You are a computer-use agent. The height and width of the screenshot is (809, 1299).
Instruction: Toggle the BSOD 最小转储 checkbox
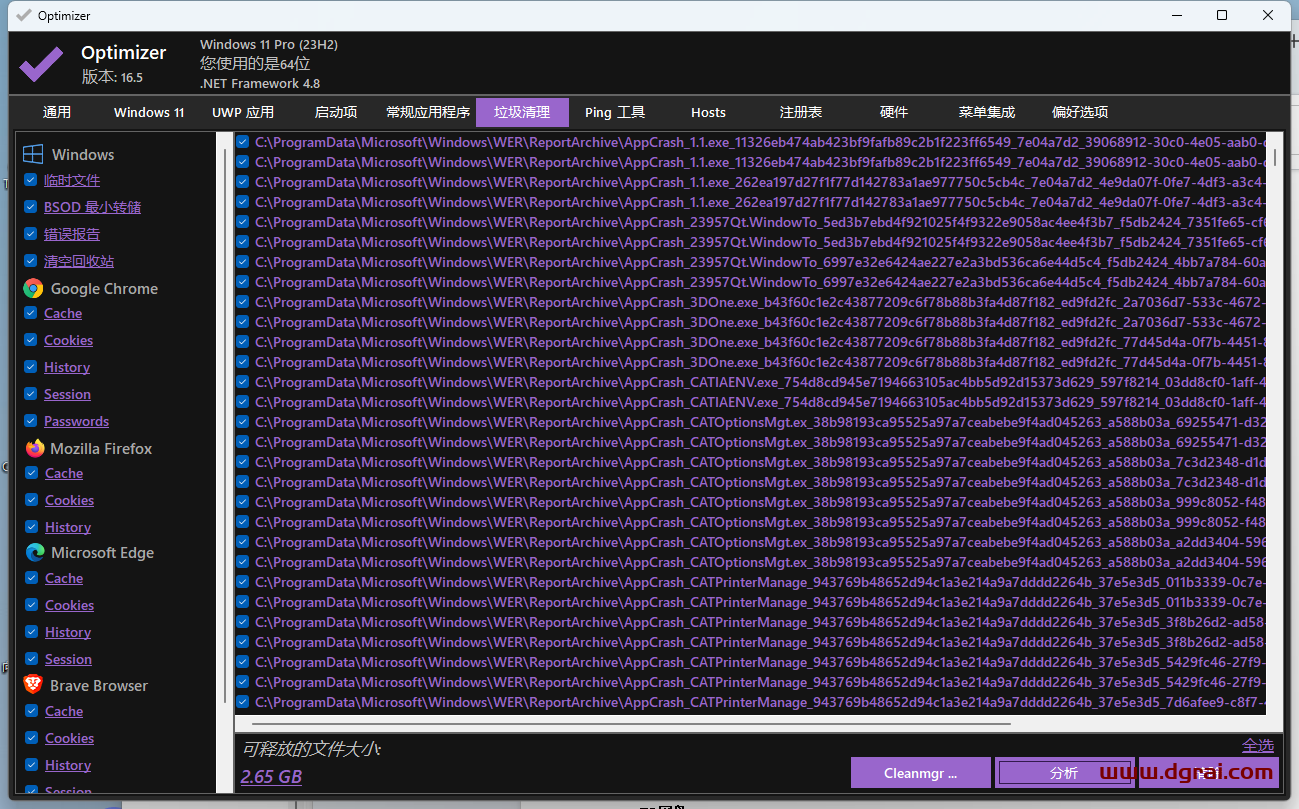[x=31, y=207]
